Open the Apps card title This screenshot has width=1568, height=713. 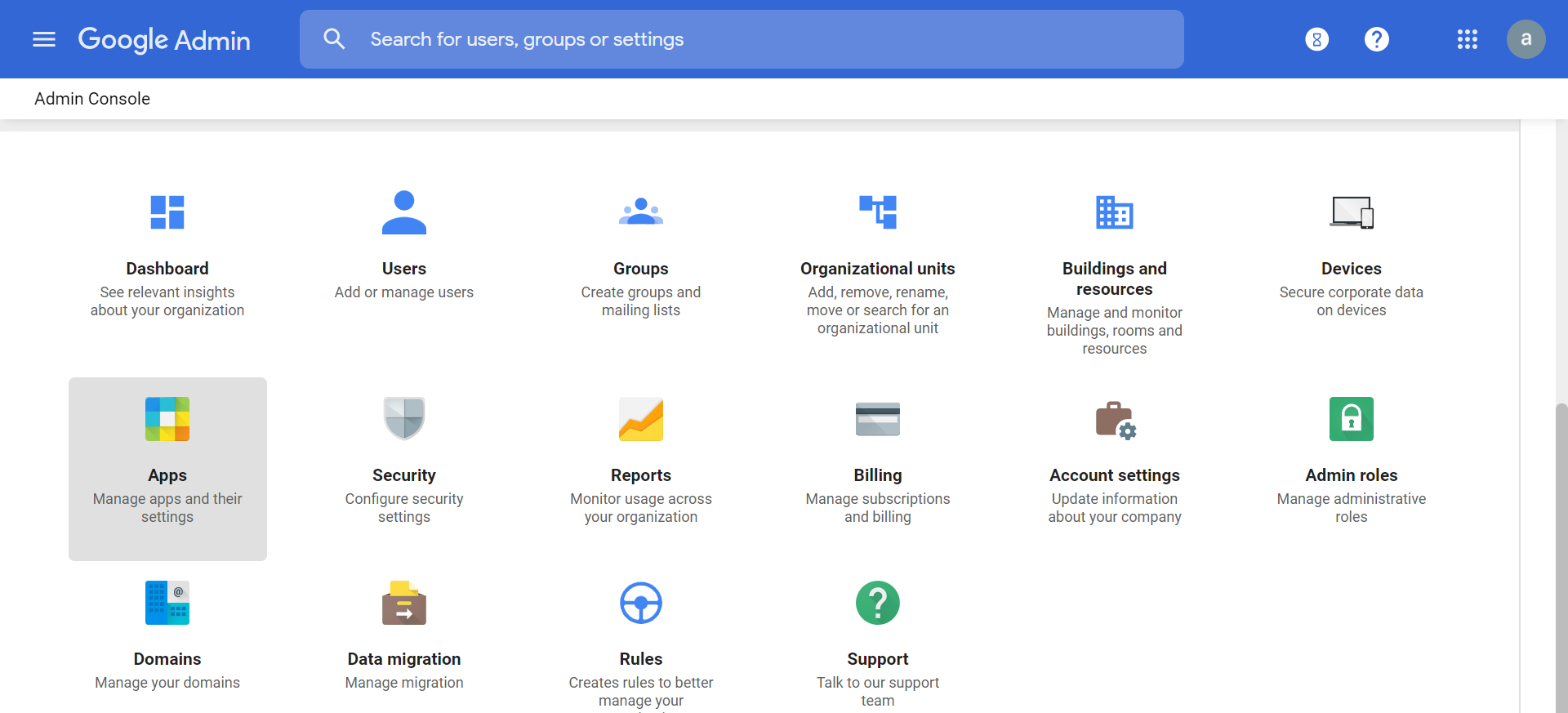click(167, 475)
